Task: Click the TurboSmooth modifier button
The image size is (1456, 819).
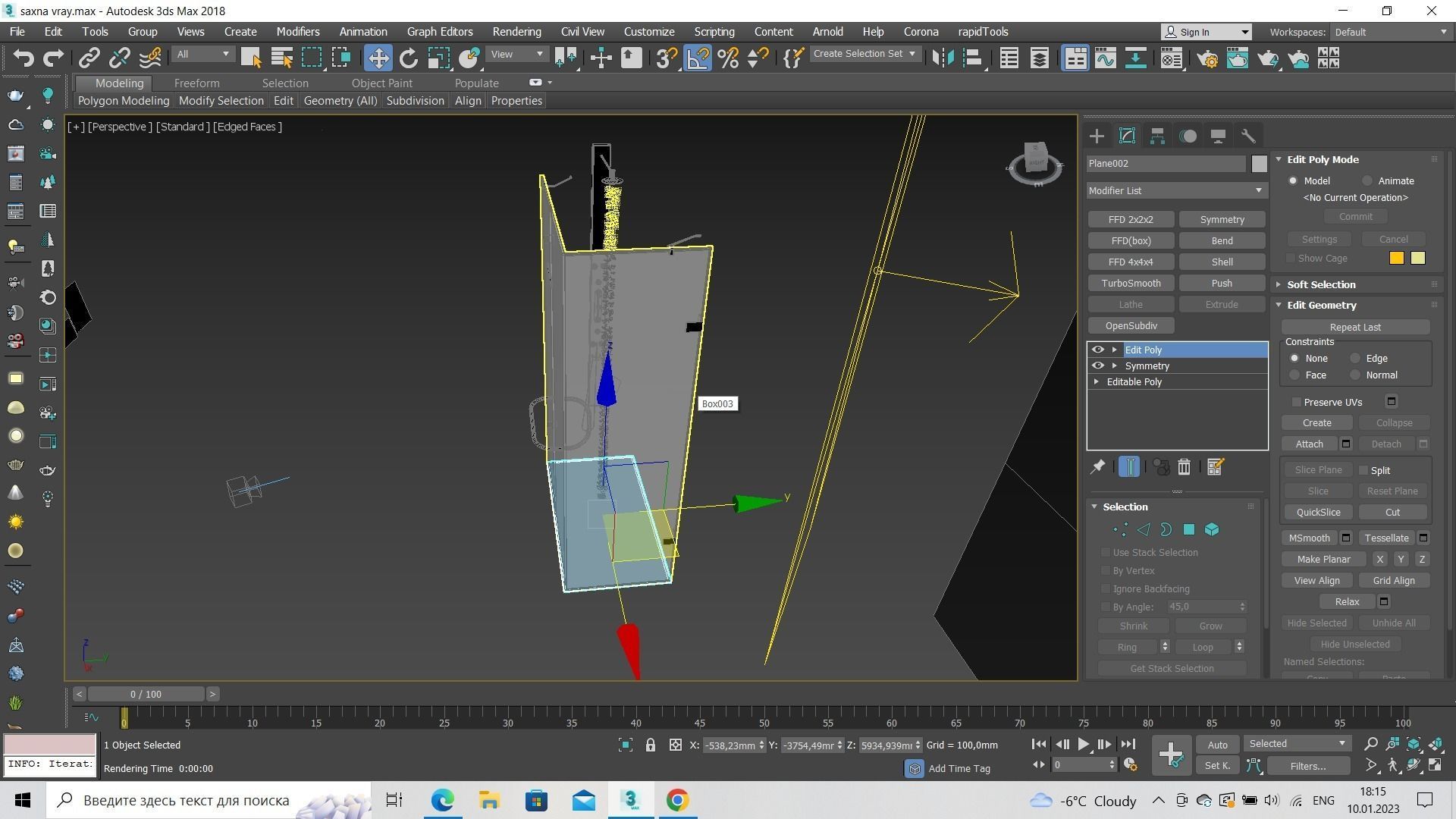Action: pos(1131,284)
